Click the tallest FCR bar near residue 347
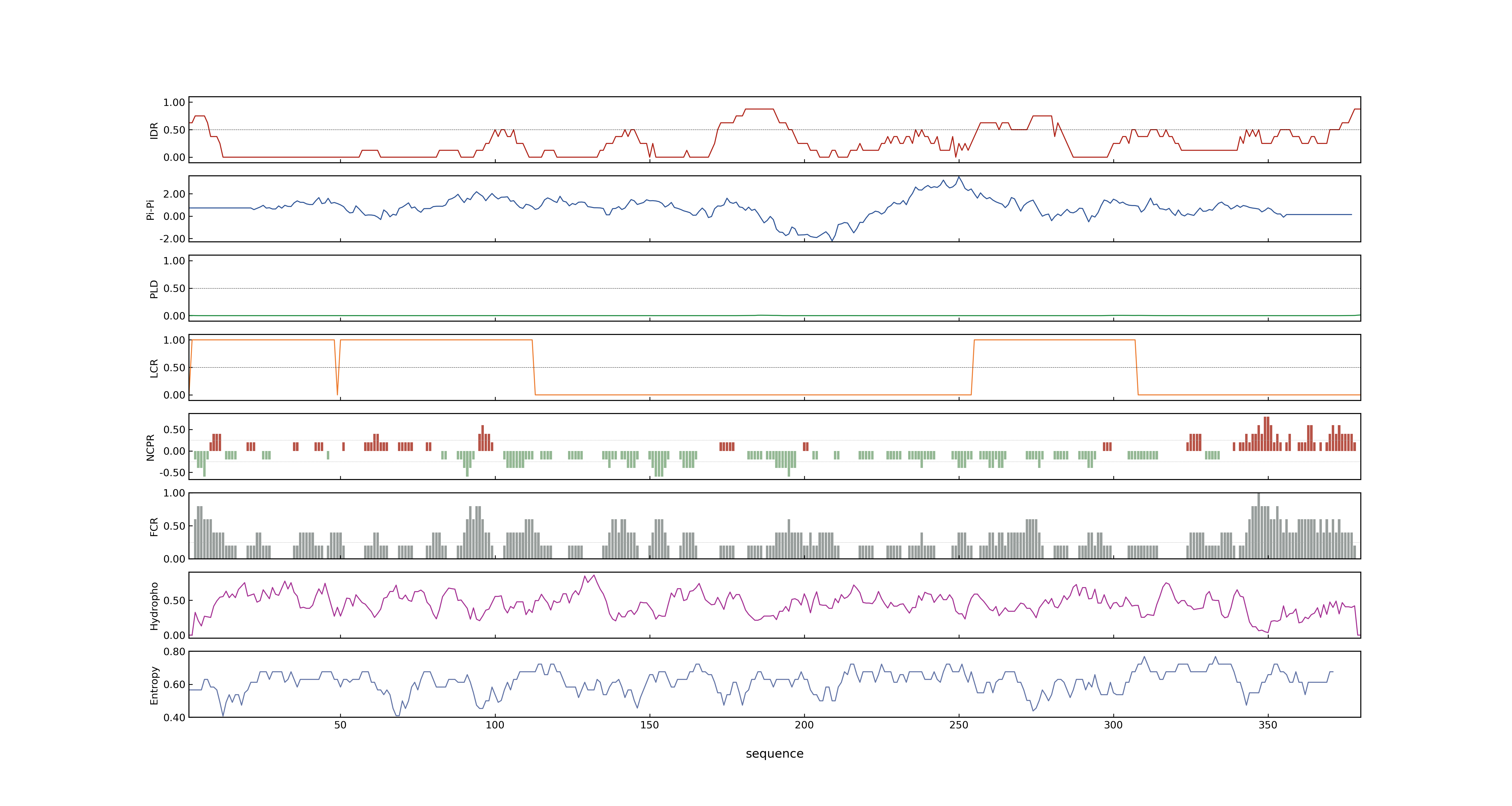The height and width of the screenshot is (806, 1512). point(1258,525)
